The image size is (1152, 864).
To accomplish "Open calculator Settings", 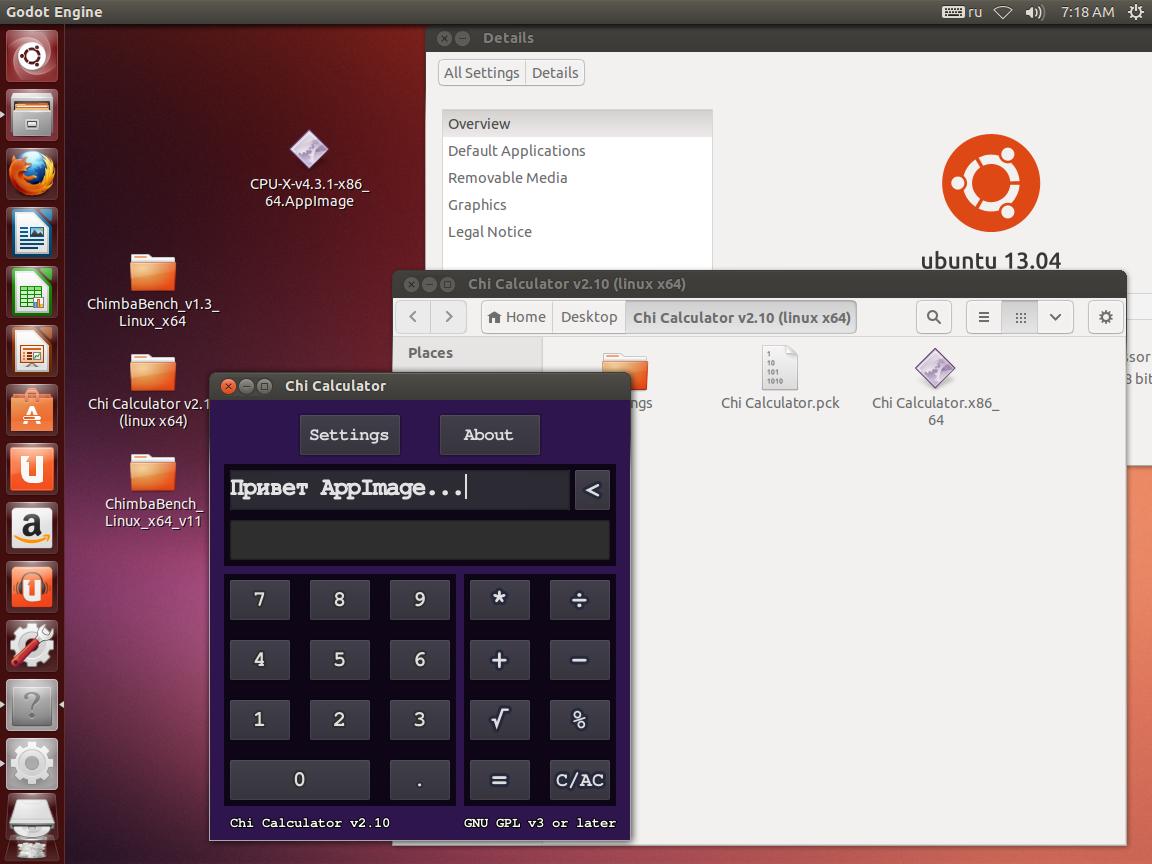I will pos(349,435).
